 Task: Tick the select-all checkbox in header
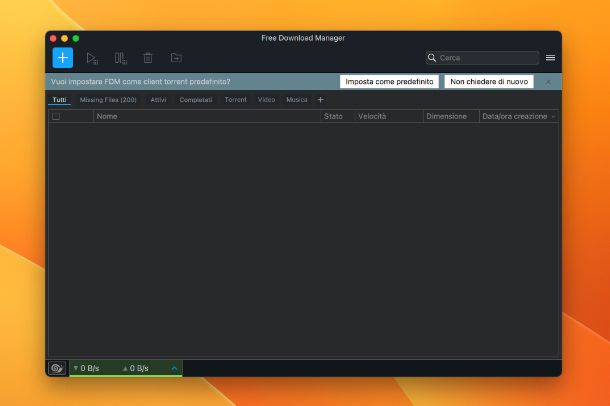point(56,116)
